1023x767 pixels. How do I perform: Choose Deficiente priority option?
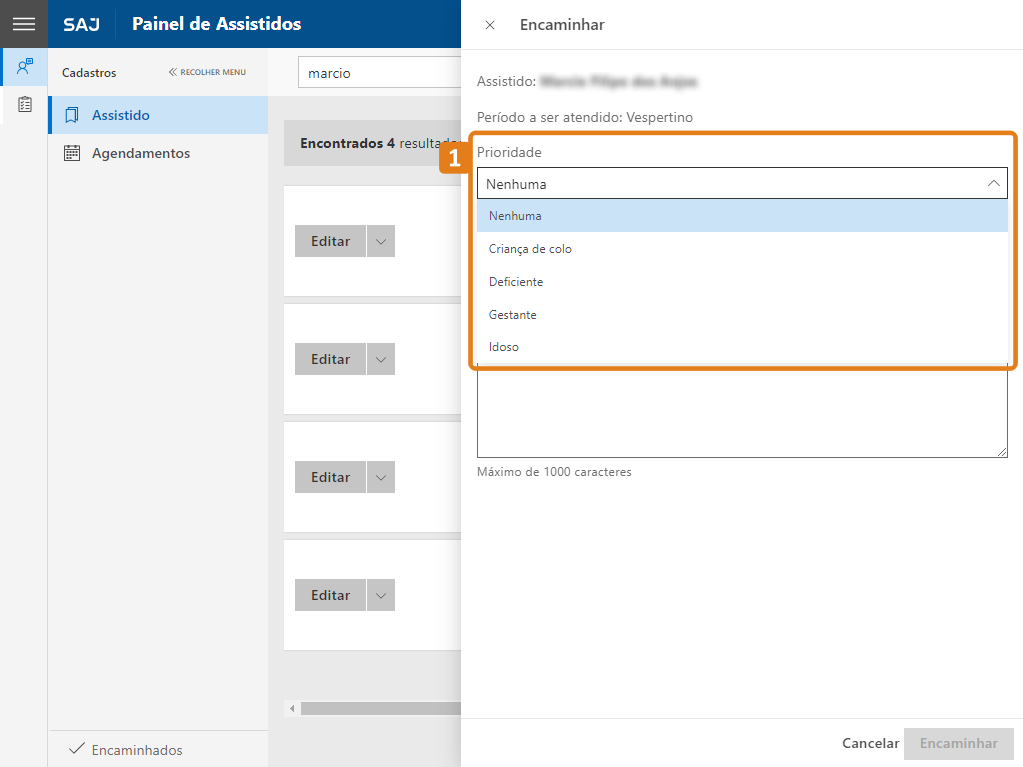point(742,282)
